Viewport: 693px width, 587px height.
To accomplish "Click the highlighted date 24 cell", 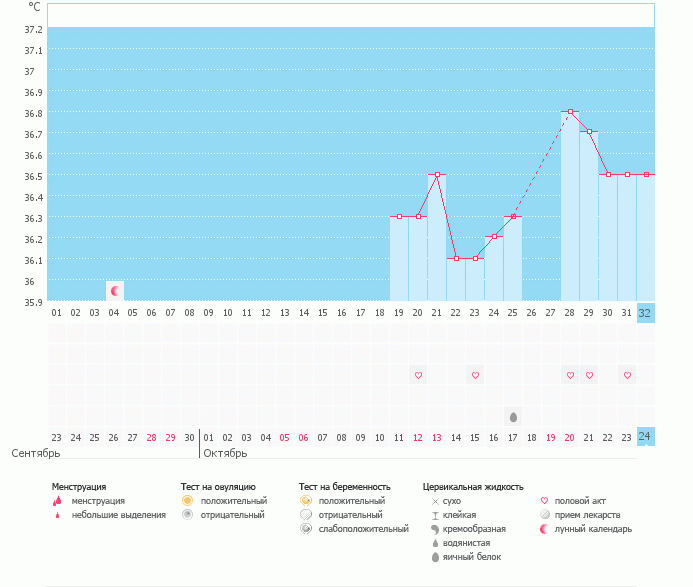I will coord(645,436).
